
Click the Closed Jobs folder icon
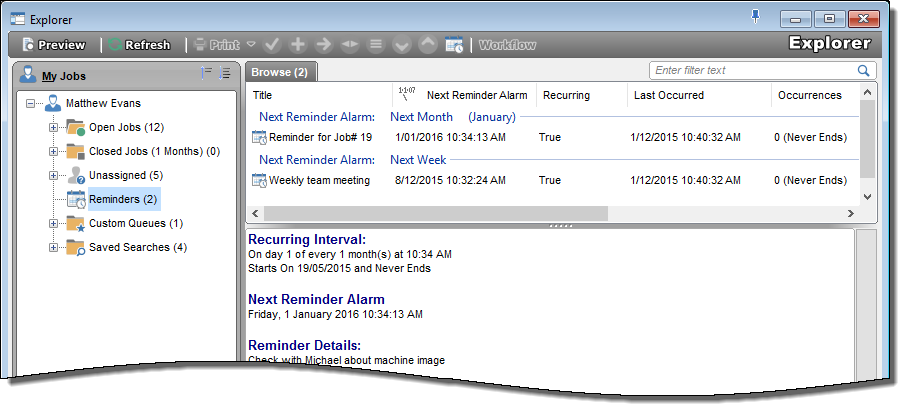[x=76, y=151]
